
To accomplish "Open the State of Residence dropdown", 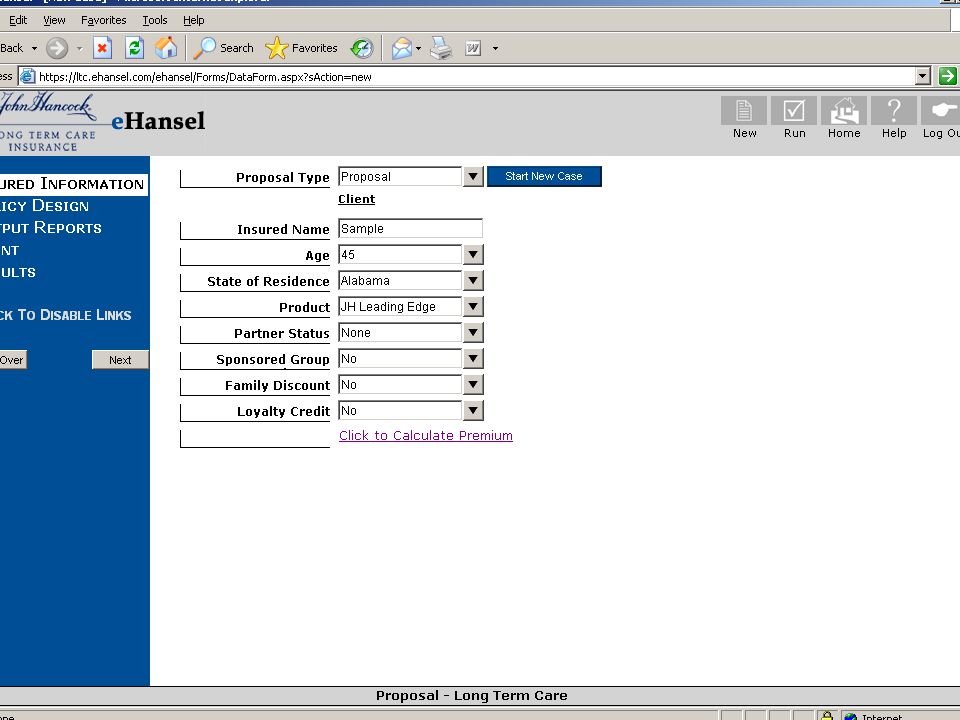I will [x=473, y=280].
